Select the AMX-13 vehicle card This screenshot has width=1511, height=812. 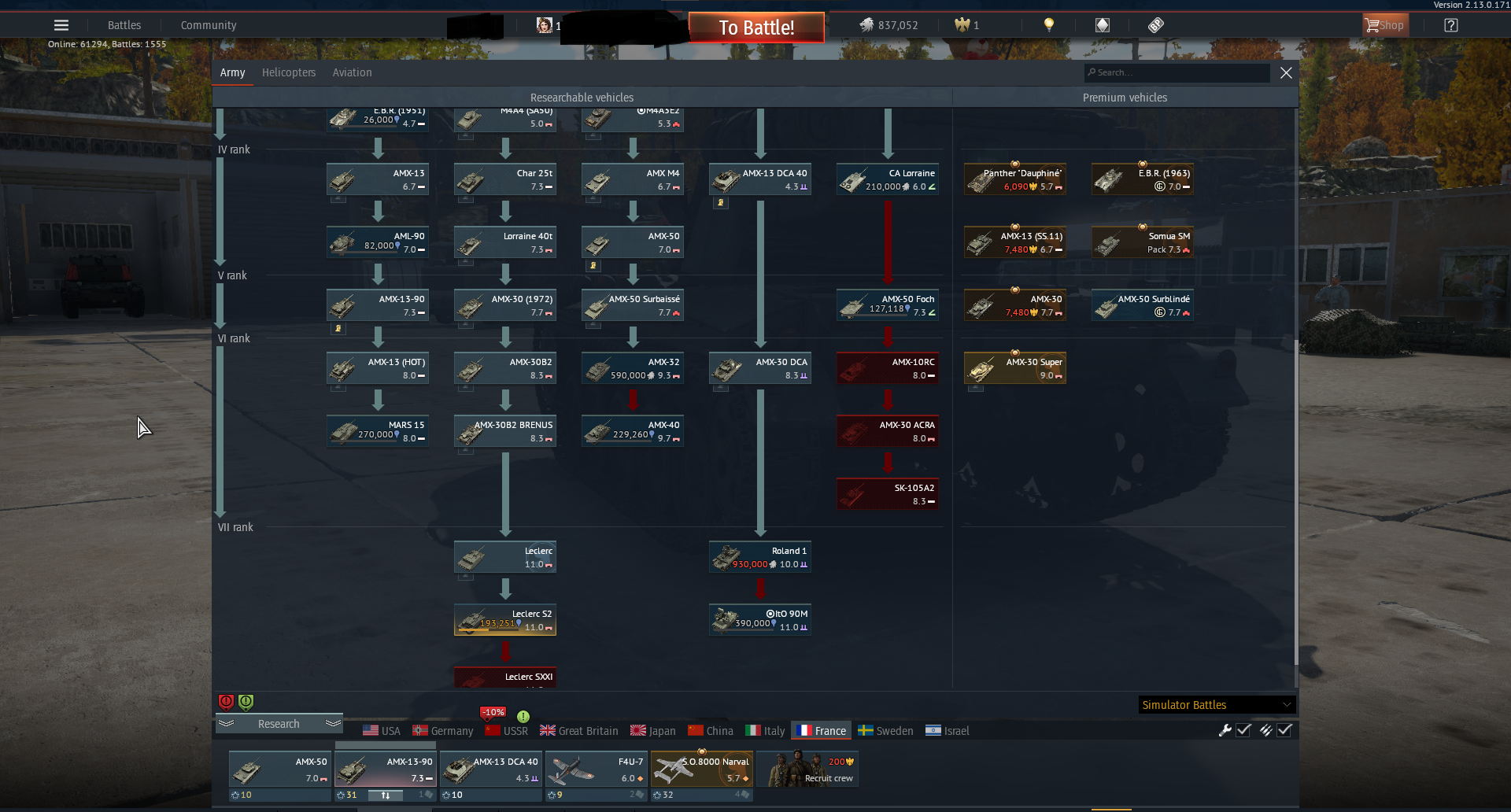[x=378, y=179]
